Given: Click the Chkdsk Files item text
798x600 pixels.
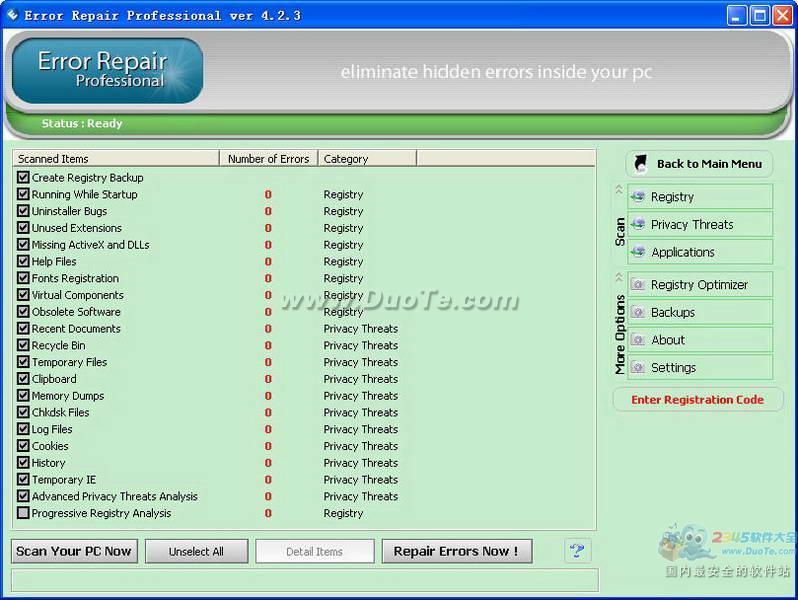Looking at the screenshot, I should [x=60, y=412].
